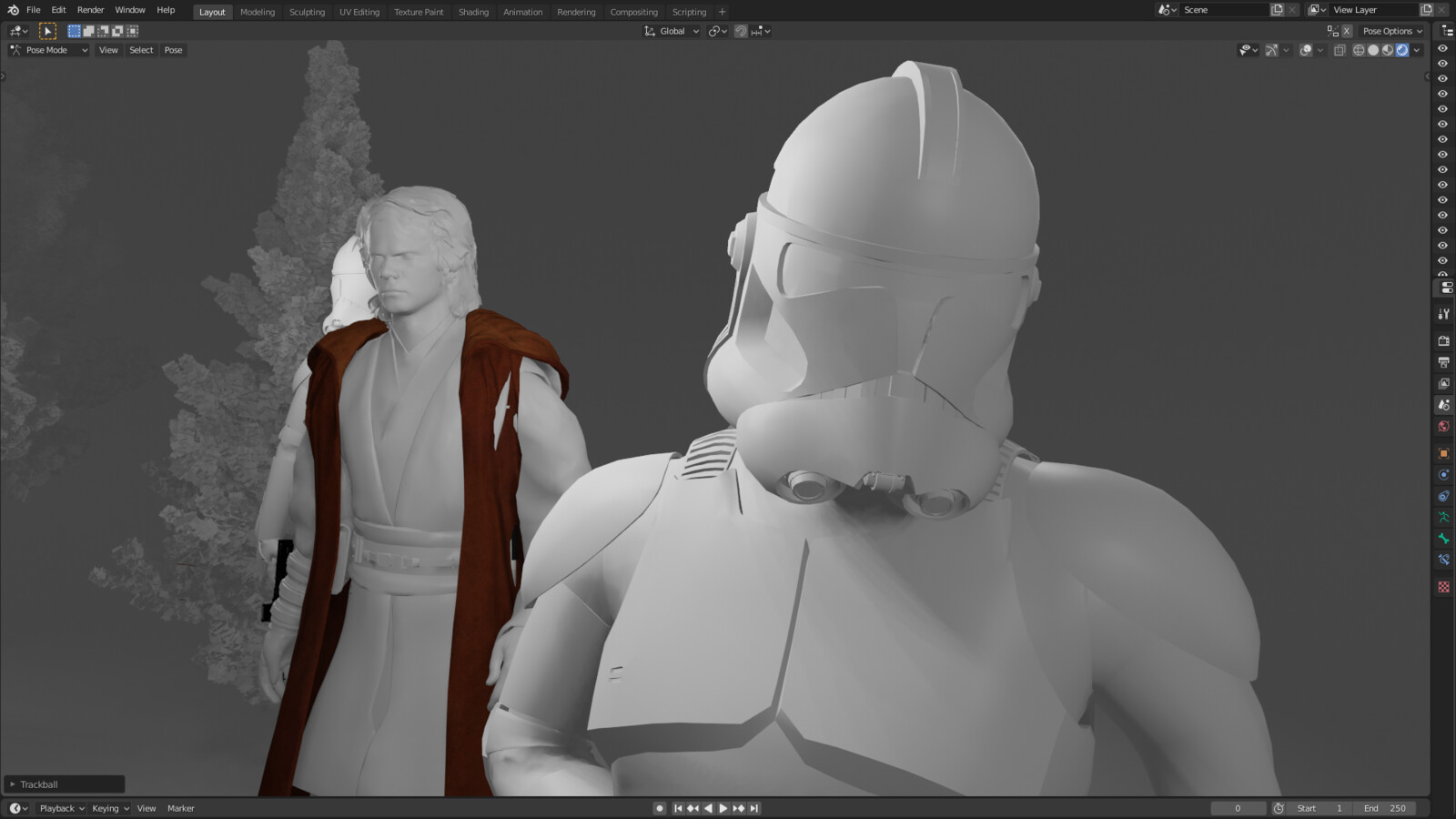Click the Blender logo icon
The height and width of the screenshot is (819, 1456).
tap(13, 10)
